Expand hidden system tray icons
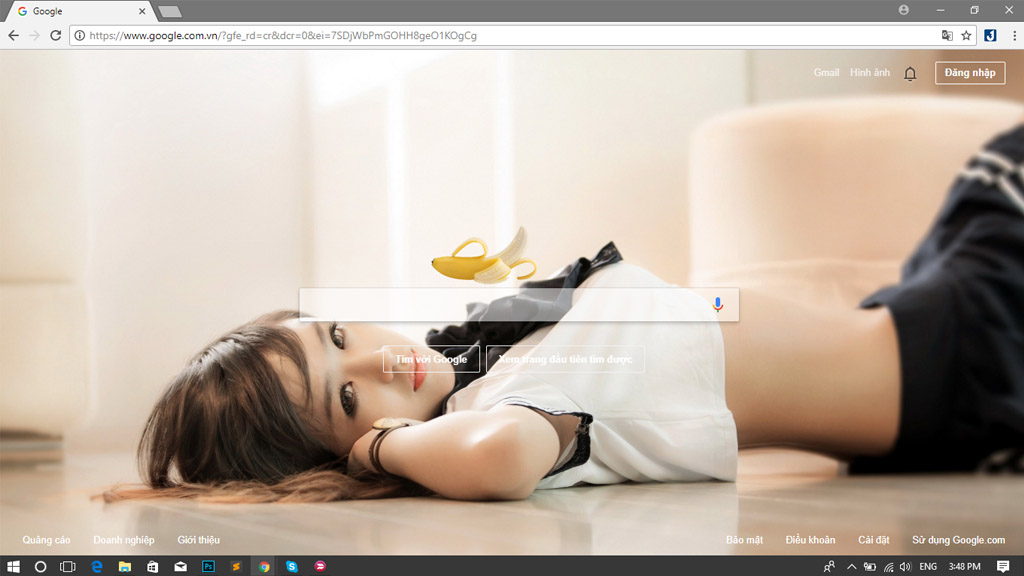The height and width of the screenshot is (576, 1024). pos(851,567)
